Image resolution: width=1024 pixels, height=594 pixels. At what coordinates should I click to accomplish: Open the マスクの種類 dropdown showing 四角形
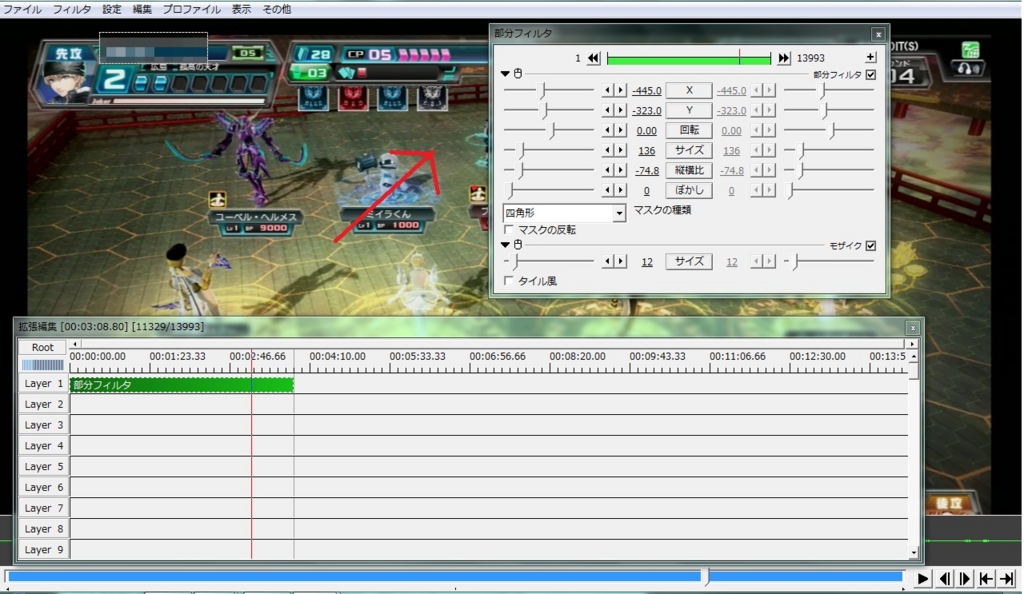point(564,213)
